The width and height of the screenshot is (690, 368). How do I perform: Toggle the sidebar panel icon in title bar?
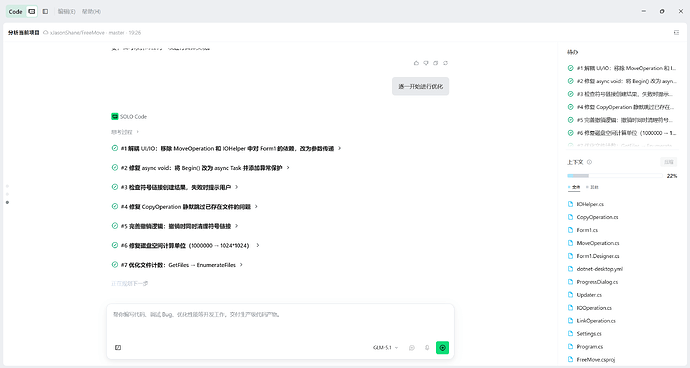click(x=45, y=12)
